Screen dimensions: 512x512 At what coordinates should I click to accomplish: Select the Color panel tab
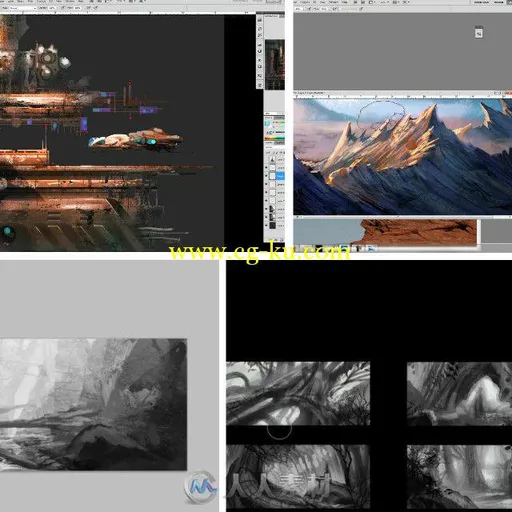[x=269, y=118]
